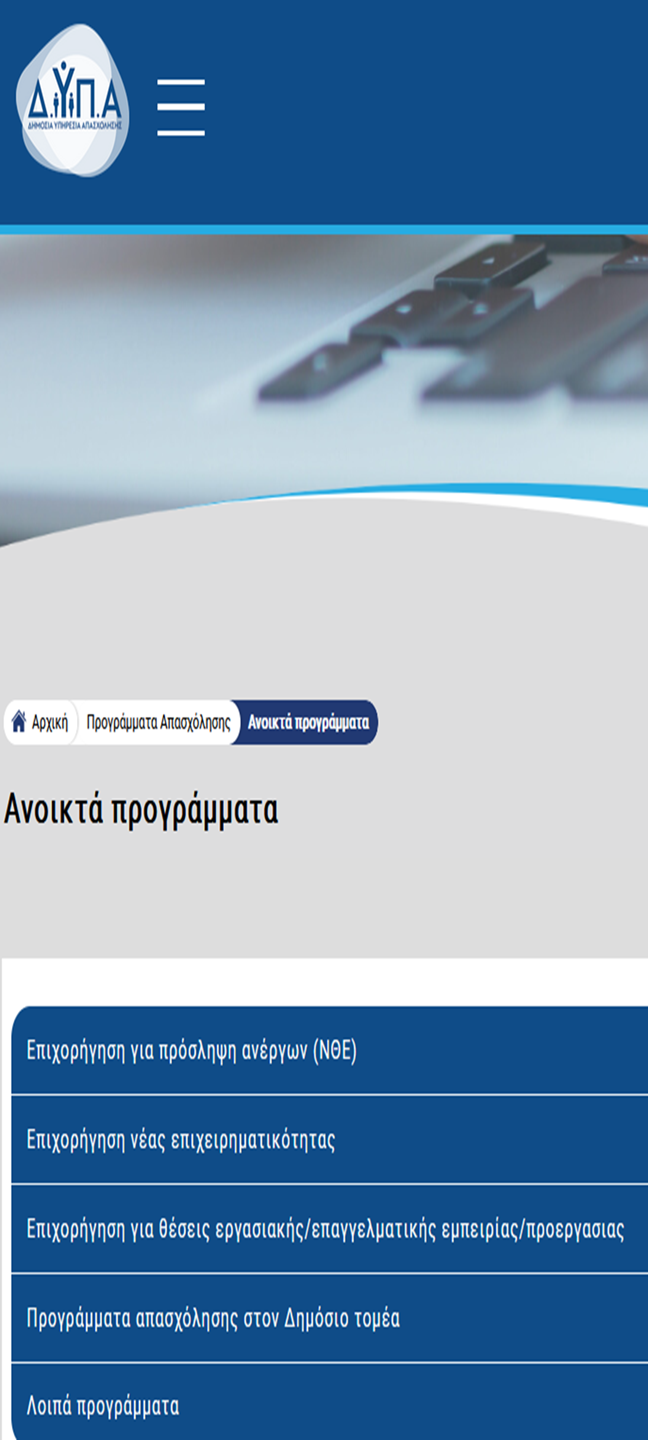Click the empty dark blue header area

click(430, 110)
